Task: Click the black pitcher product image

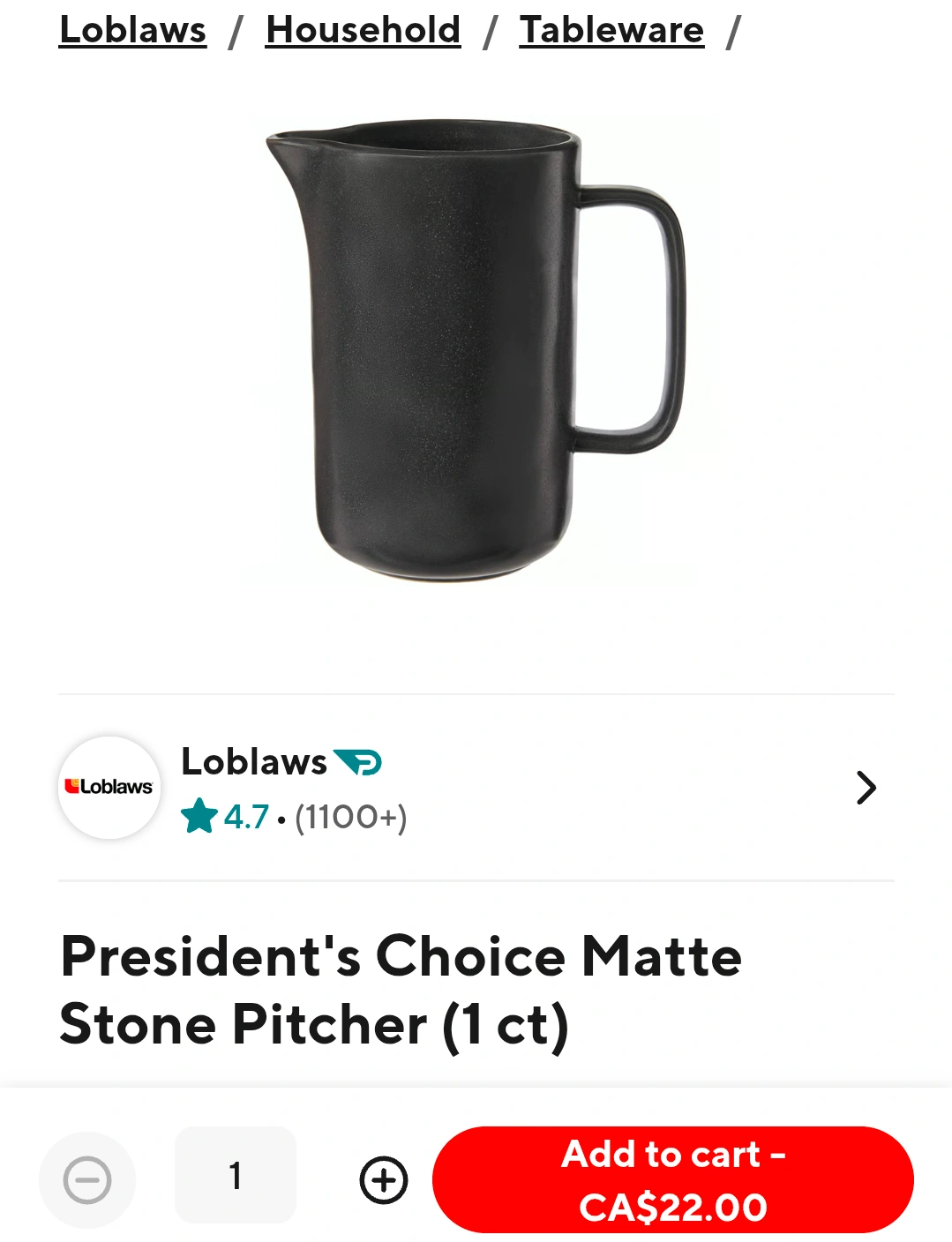Action: [476, 350]
